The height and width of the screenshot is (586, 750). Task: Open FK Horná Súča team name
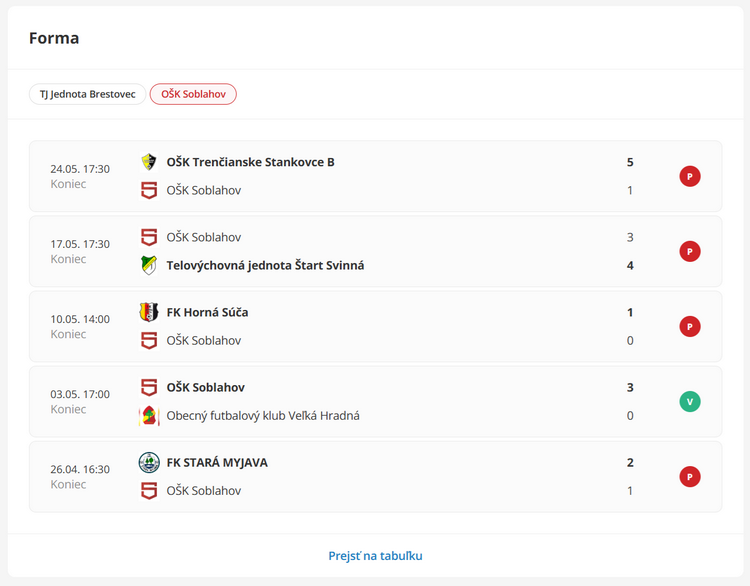pyautogui.click(x=207, y=312)
